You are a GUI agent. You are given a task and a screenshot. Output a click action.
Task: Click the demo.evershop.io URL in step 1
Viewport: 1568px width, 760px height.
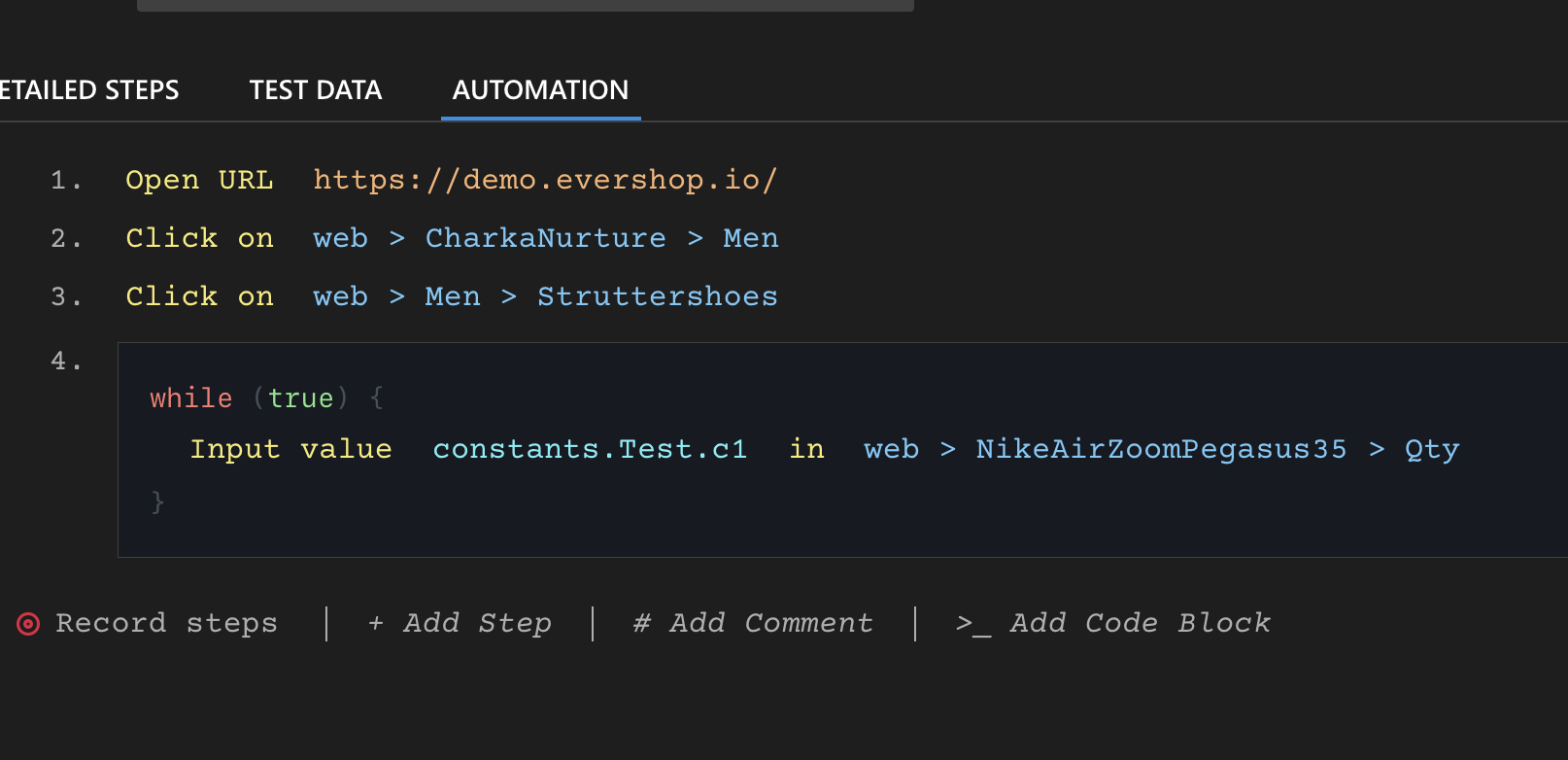pyautogui.click(x=544, y=180)
